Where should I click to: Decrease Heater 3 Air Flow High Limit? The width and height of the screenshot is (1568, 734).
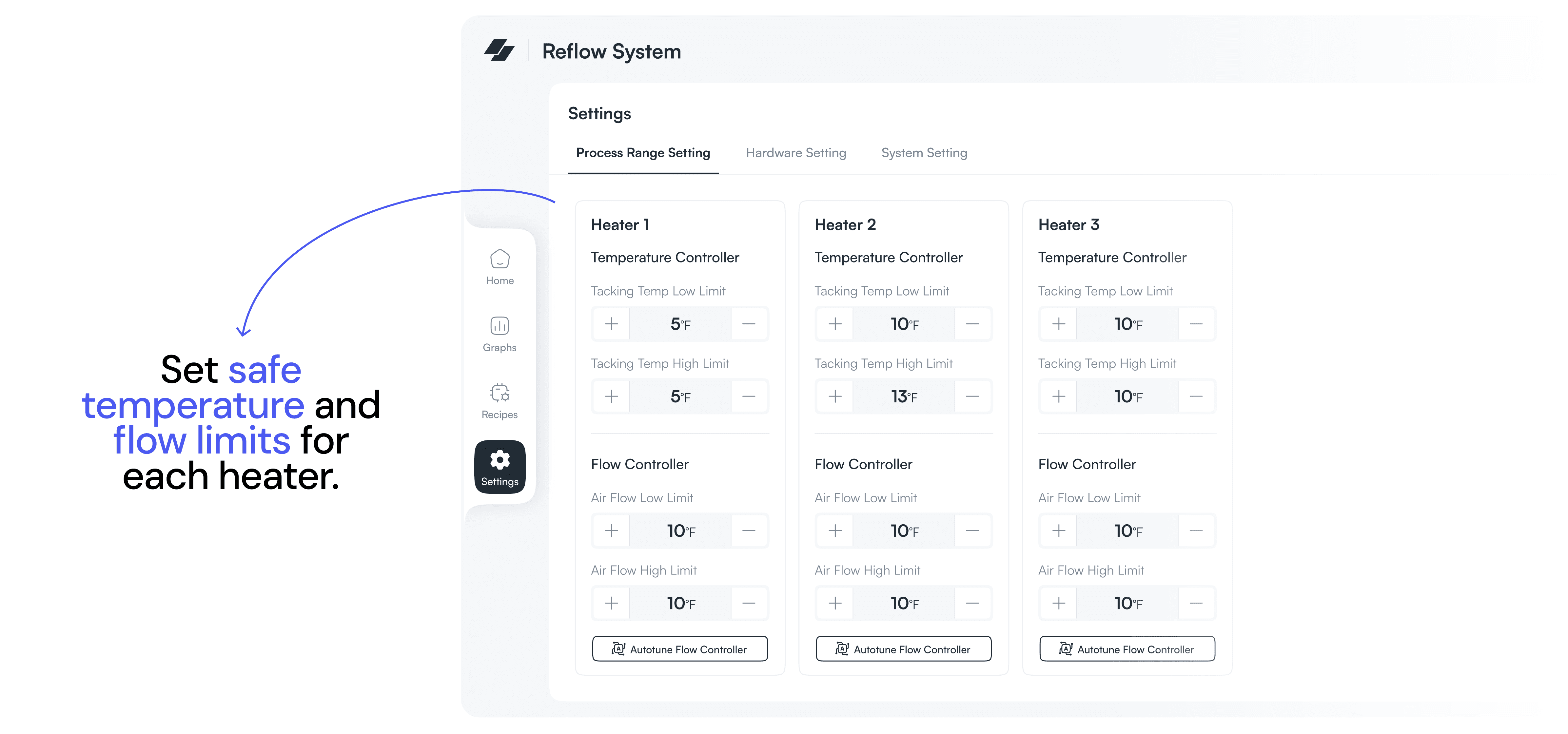[x=1196, y=603]
